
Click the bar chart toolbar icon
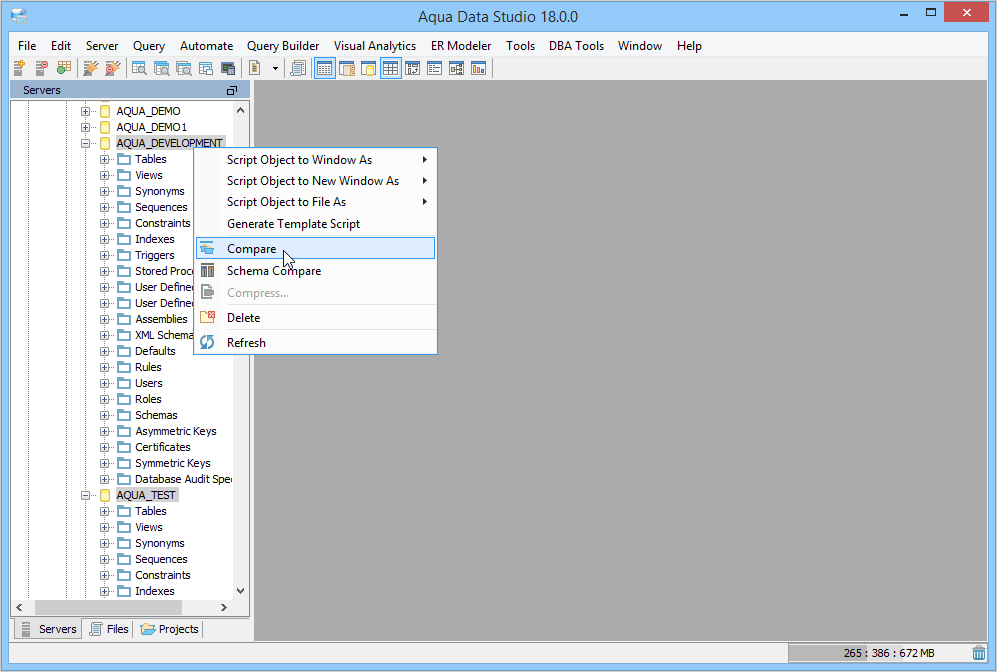(x=478, y=68)
